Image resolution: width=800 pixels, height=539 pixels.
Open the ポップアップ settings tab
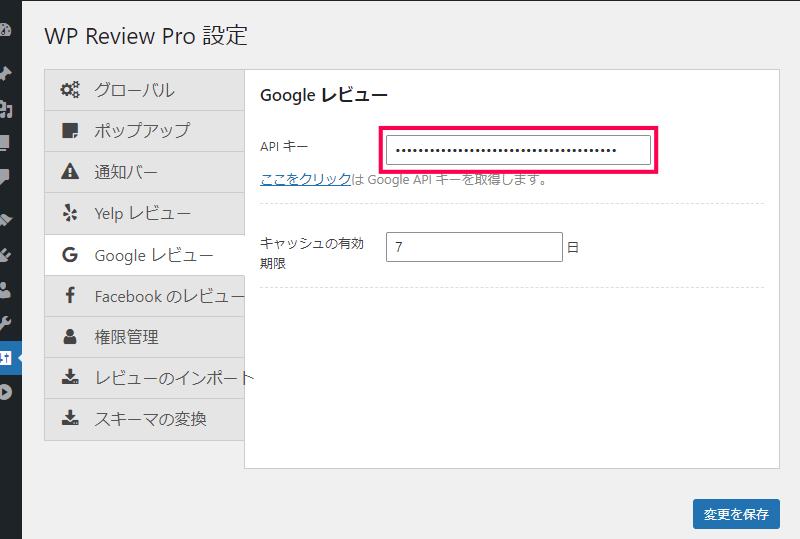tap(144, 131)
